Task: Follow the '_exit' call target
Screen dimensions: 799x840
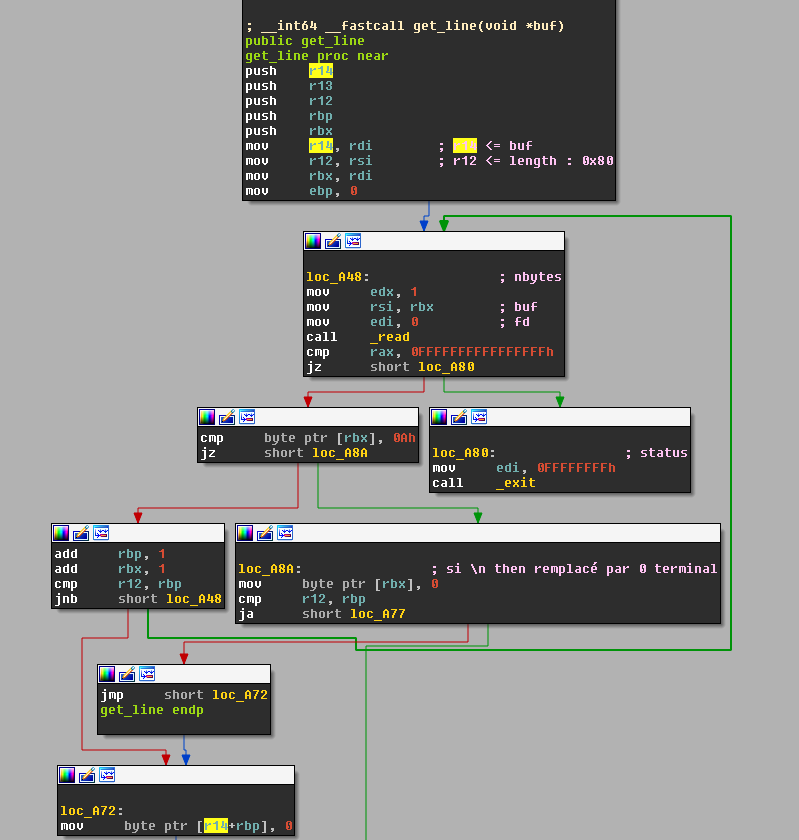Action: 516,483
